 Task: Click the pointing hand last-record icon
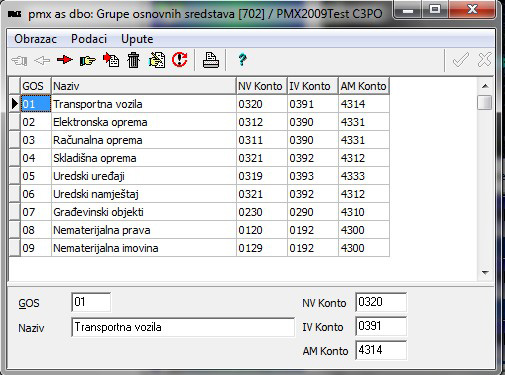[x=87, y=60]
